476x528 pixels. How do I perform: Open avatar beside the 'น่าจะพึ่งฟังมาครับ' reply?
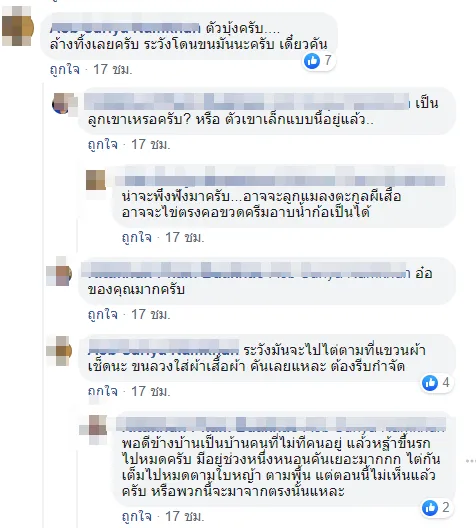[x=96, y=180]
